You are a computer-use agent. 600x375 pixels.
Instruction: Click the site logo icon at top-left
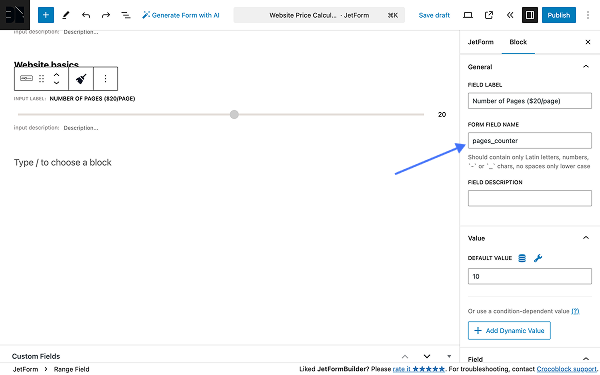pos(15,15)
